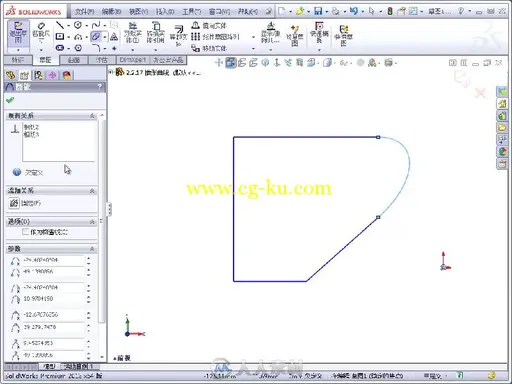Collapse the Options section

(x=92, y=222)
